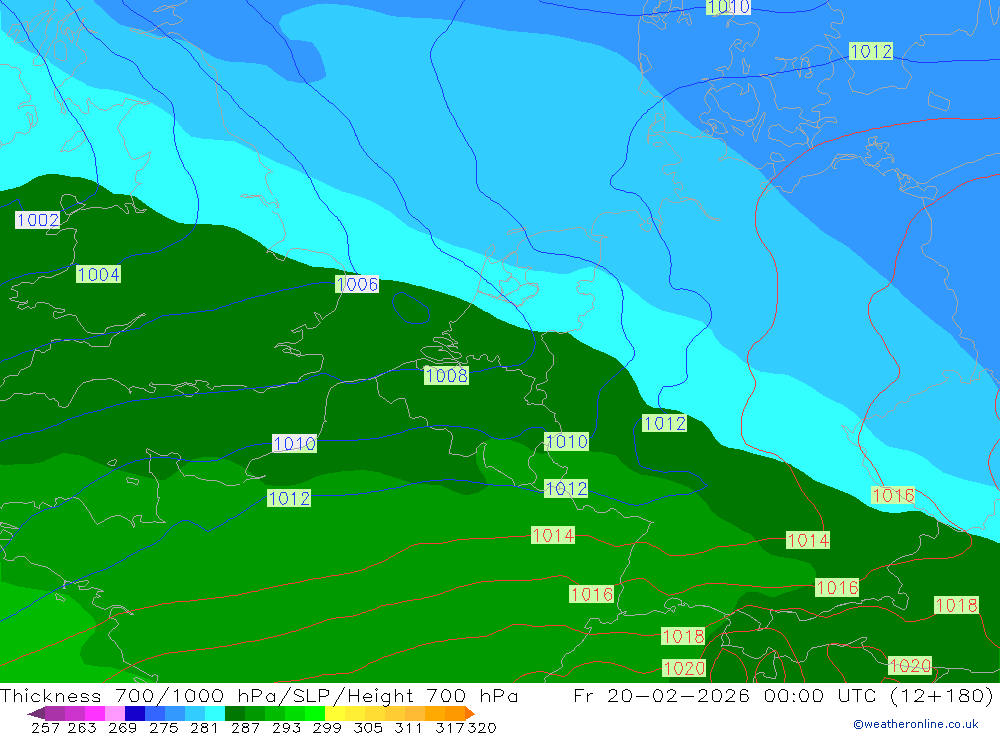
Task: Click the orange right arrow of legend
Action: [x=470, y=713]
